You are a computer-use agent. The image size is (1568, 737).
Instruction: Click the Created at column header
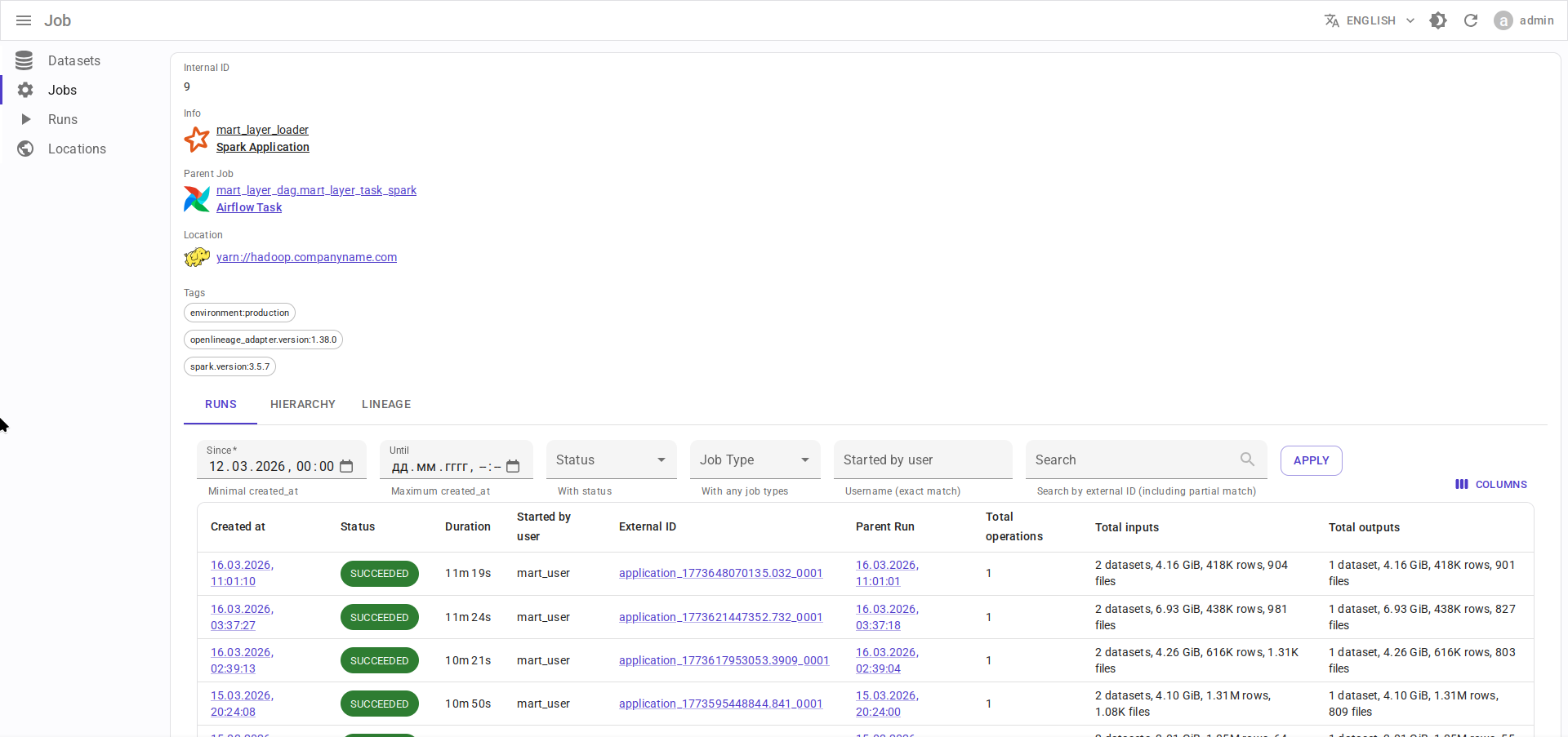[x=238, y=526]
